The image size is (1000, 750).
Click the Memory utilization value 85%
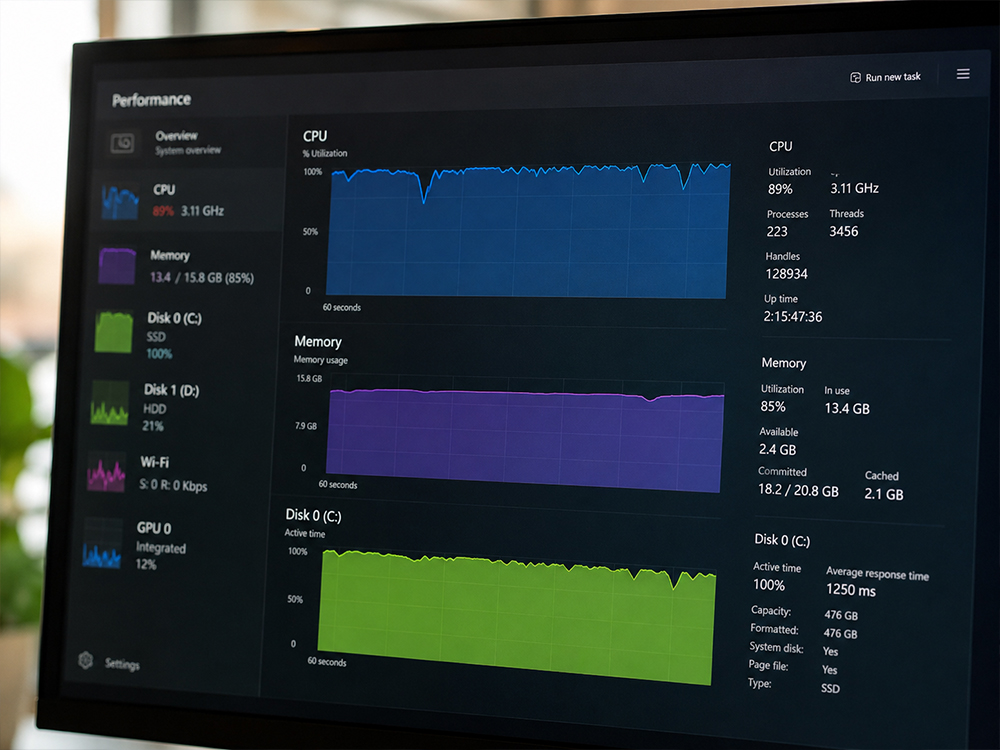point(772,407)
